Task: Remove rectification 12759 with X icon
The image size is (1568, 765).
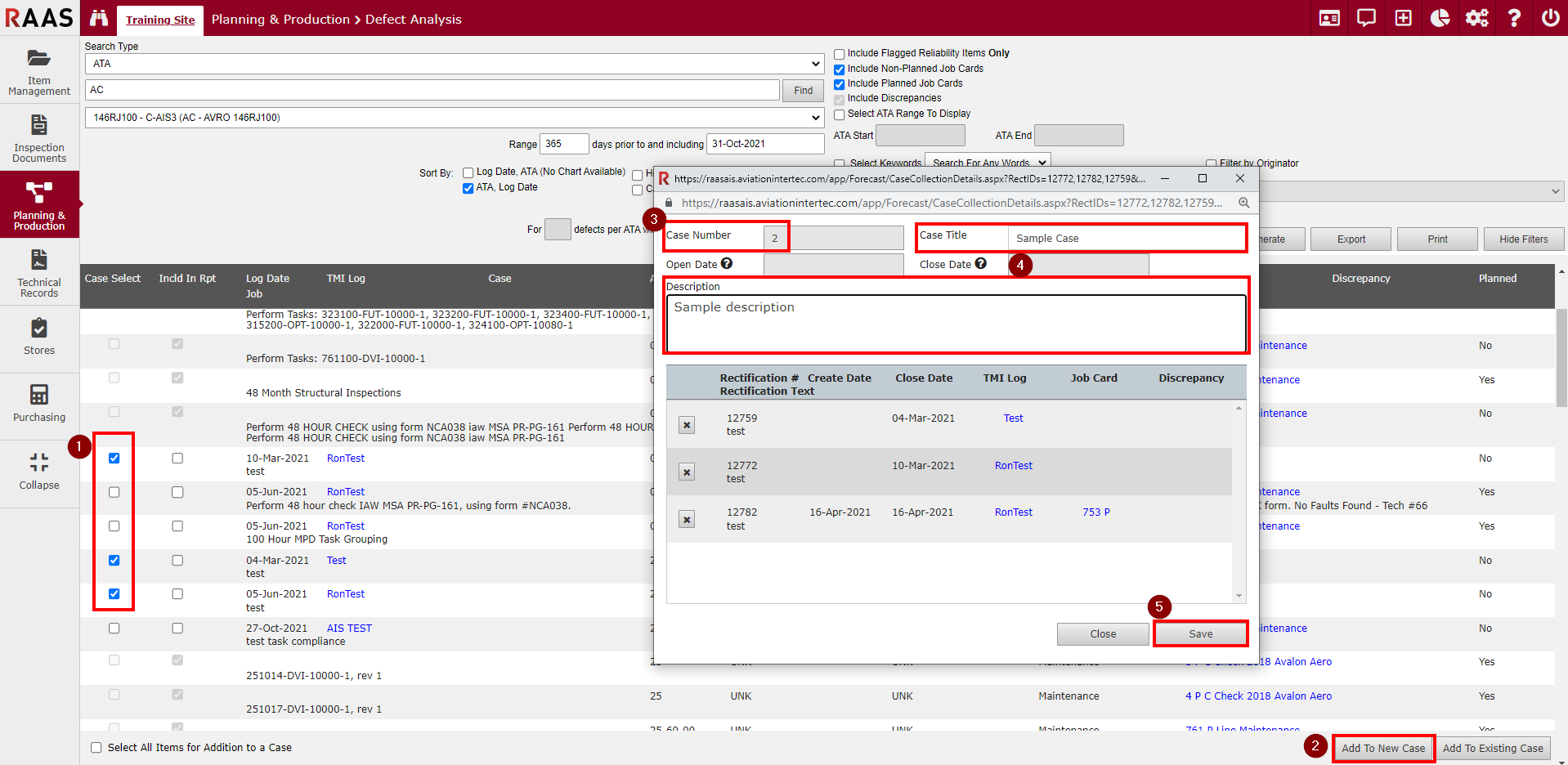Action: pos(687,425)
